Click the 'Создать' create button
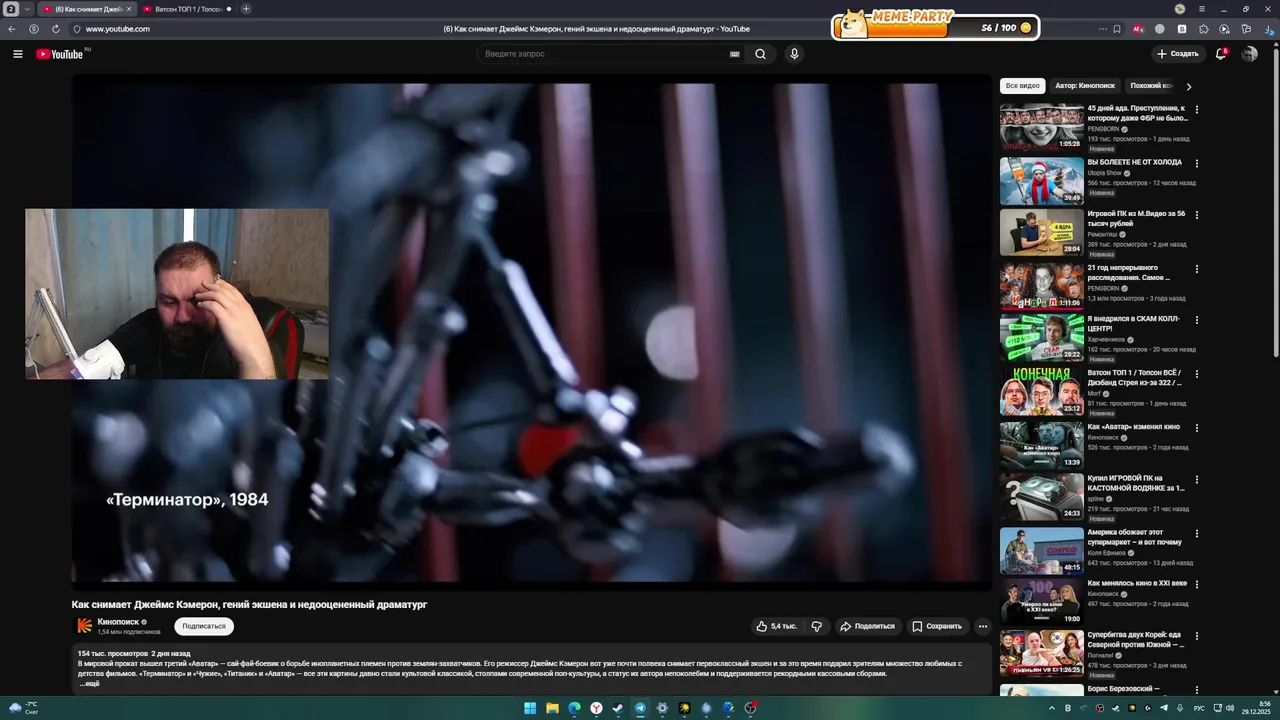Image resolution: width=1280 pixels, height=720 pixels. click(x=1177, y=54)
